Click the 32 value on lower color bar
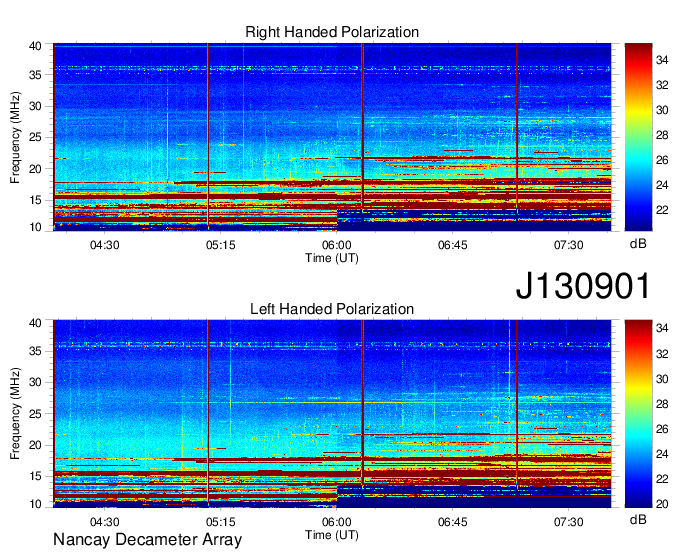 click(x=662, y=354)
